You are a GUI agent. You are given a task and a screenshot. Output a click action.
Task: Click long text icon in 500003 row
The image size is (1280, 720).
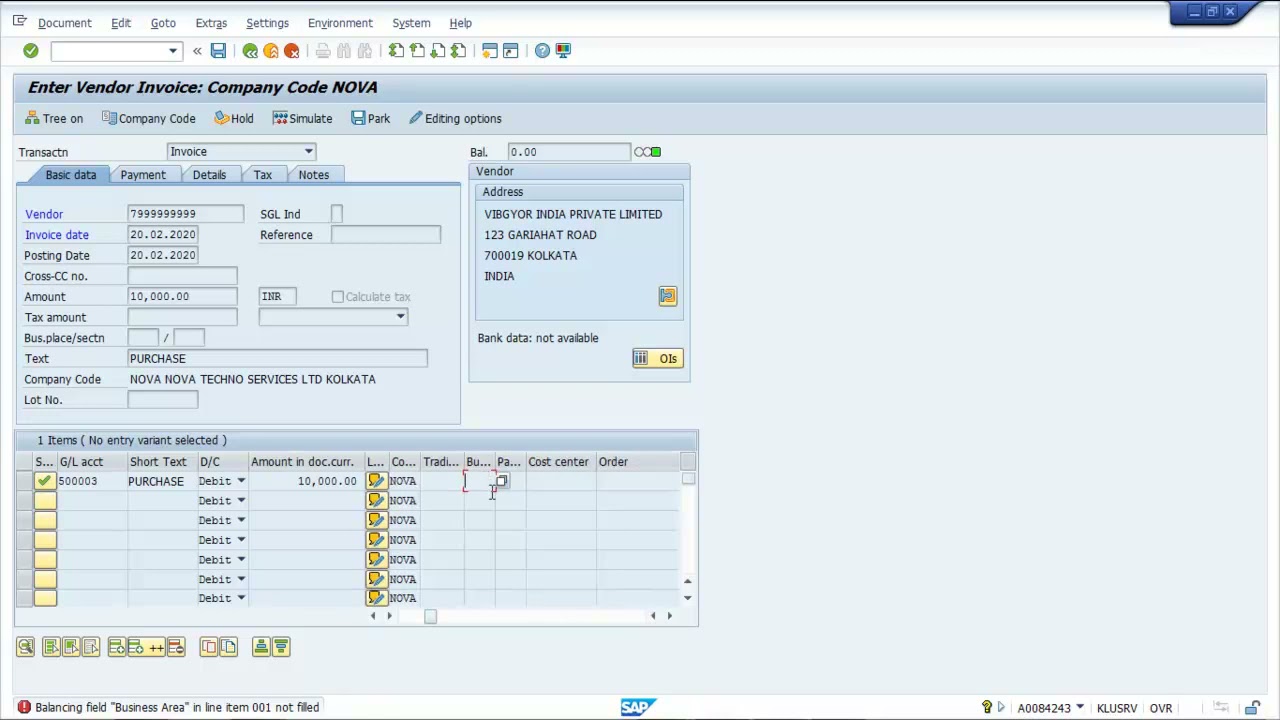[x=376, y=481]
